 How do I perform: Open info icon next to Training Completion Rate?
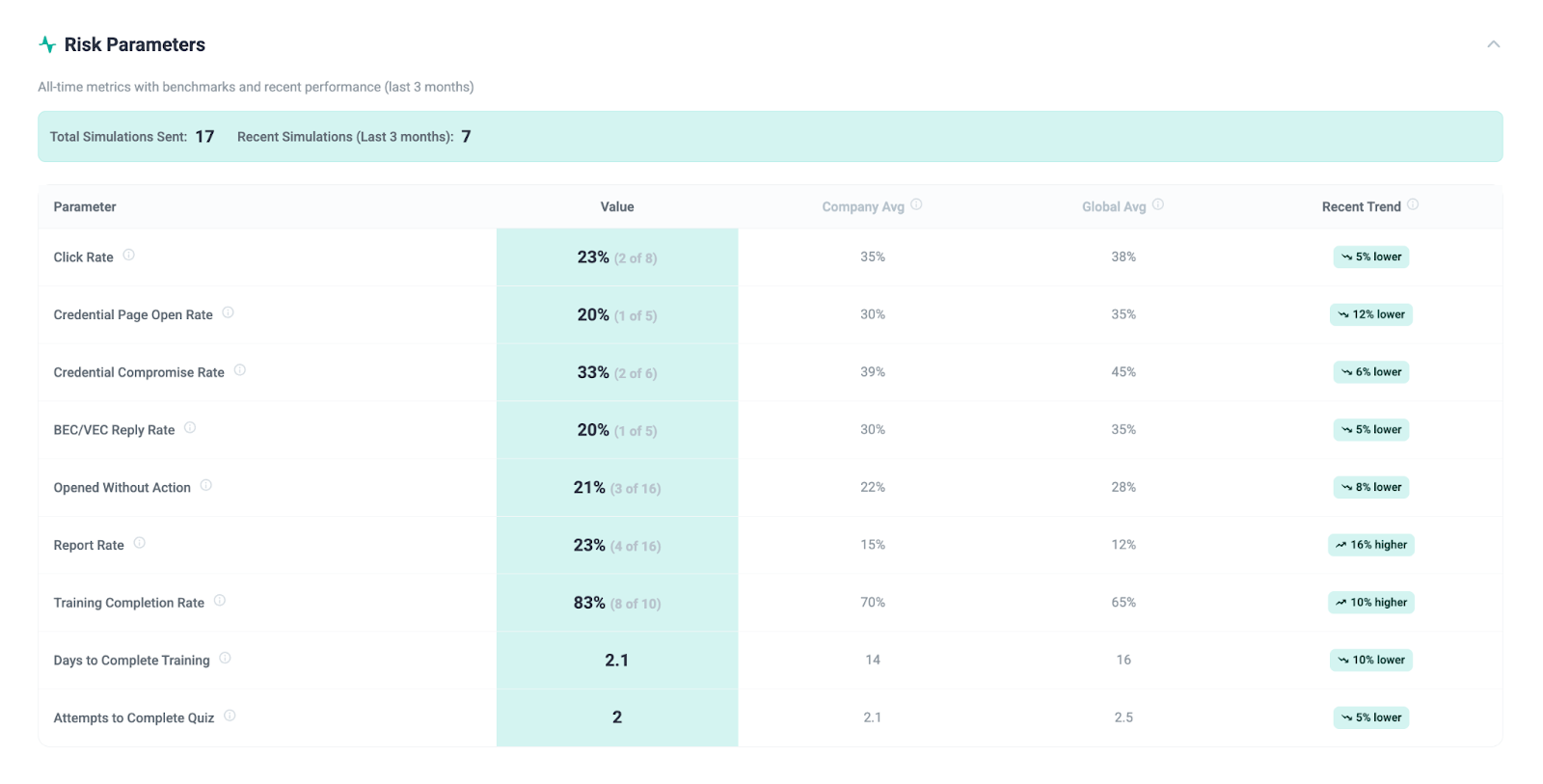219,601
